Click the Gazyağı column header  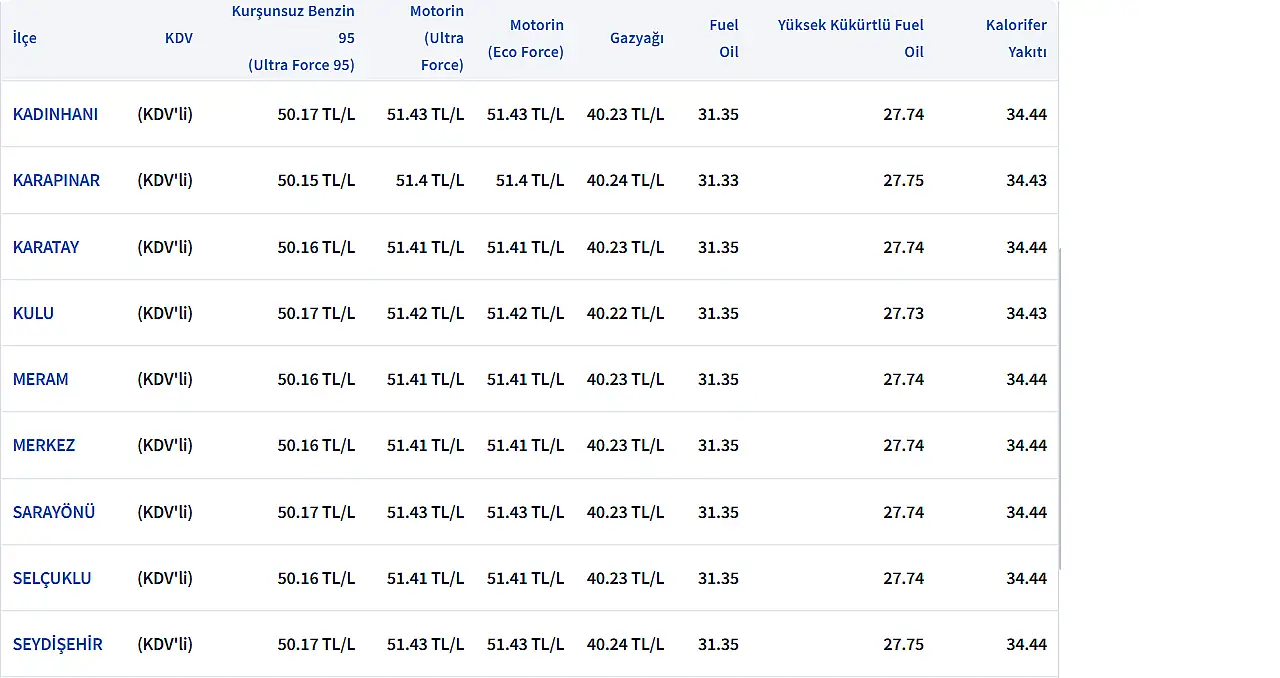[x=637, y=38]
